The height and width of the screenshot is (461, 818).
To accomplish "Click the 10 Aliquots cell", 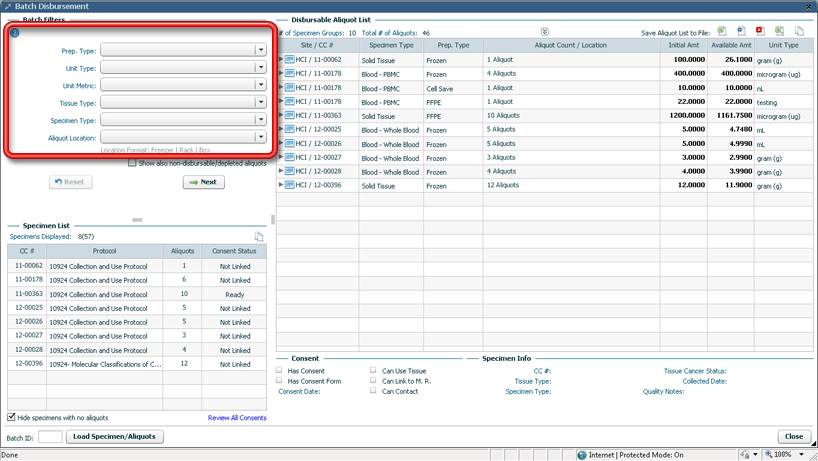I will pos(571,115).
